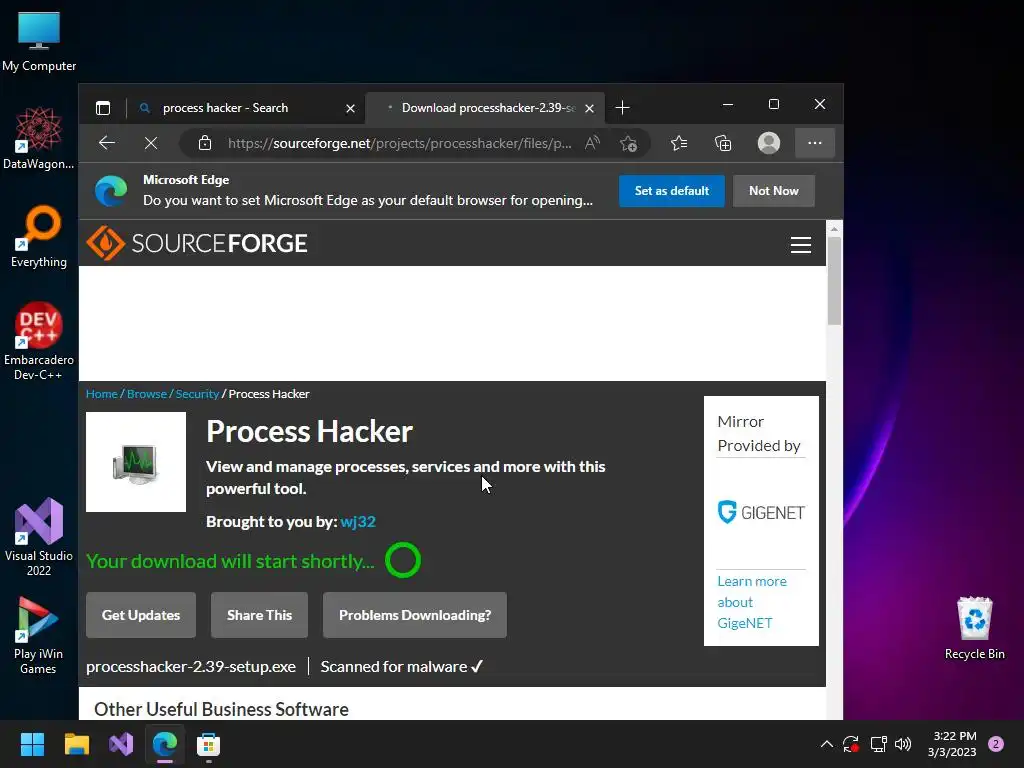Click the SourceForge logo
1024x768 pixels.
197,243
